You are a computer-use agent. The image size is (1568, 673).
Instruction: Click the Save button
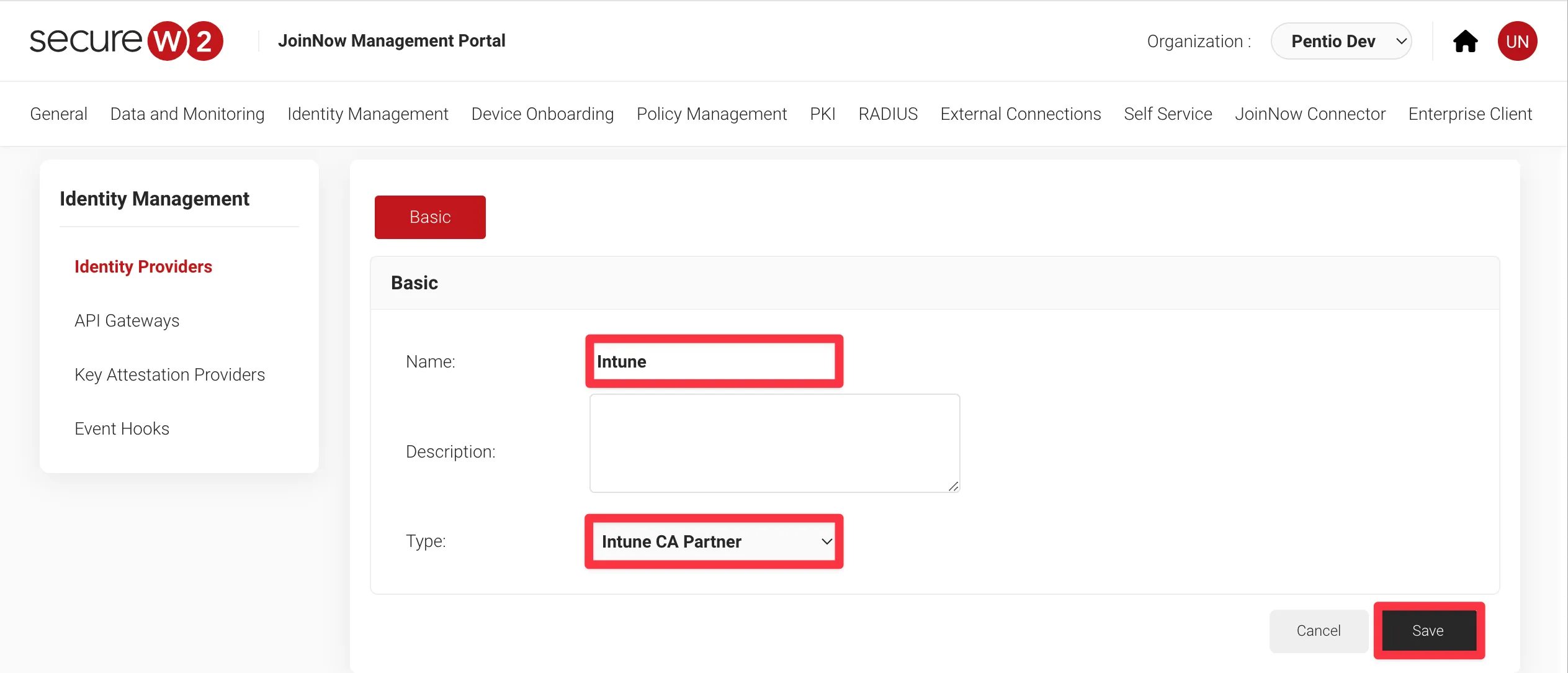pos(1428,629)
